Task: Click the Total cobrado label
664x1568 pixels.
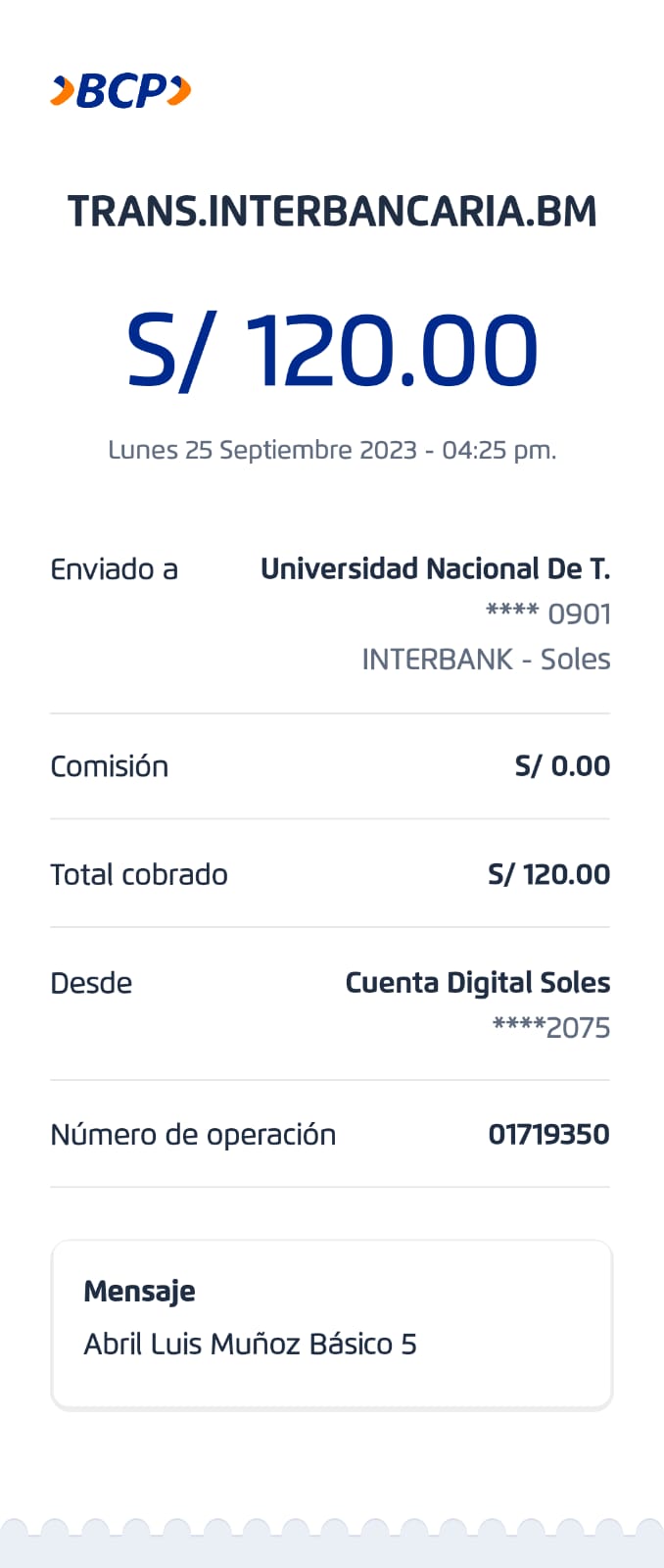Action: coord(139,874)
